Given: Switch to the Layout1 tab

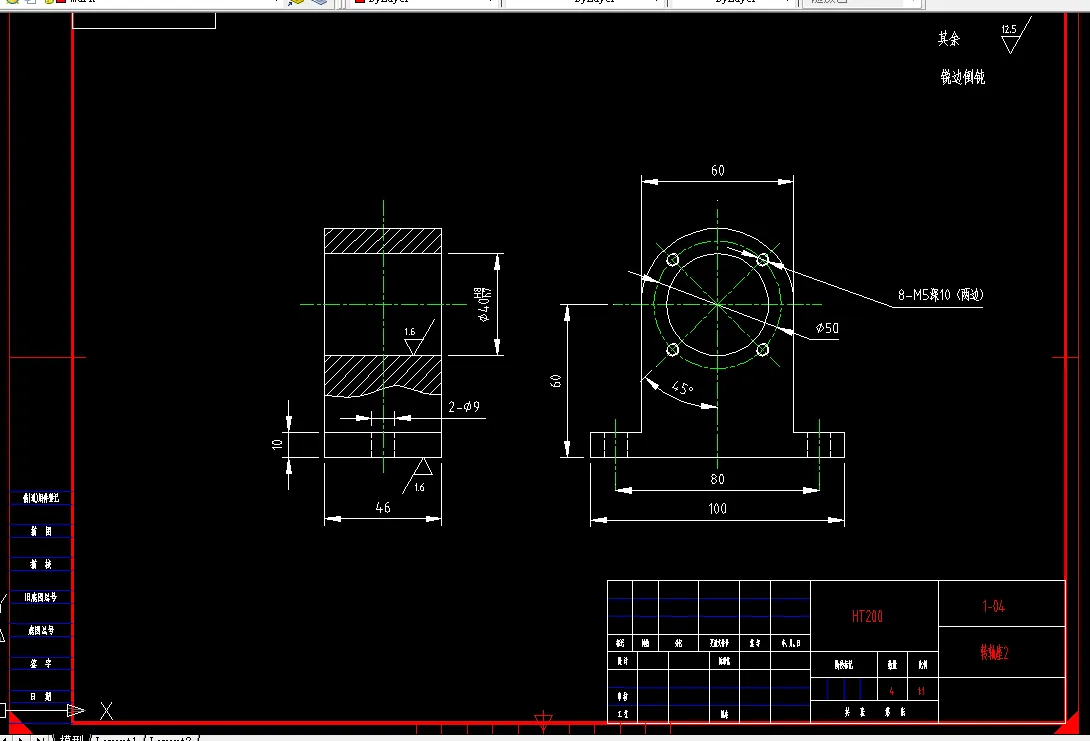Looking at the screenshot, I should (116, 738).
